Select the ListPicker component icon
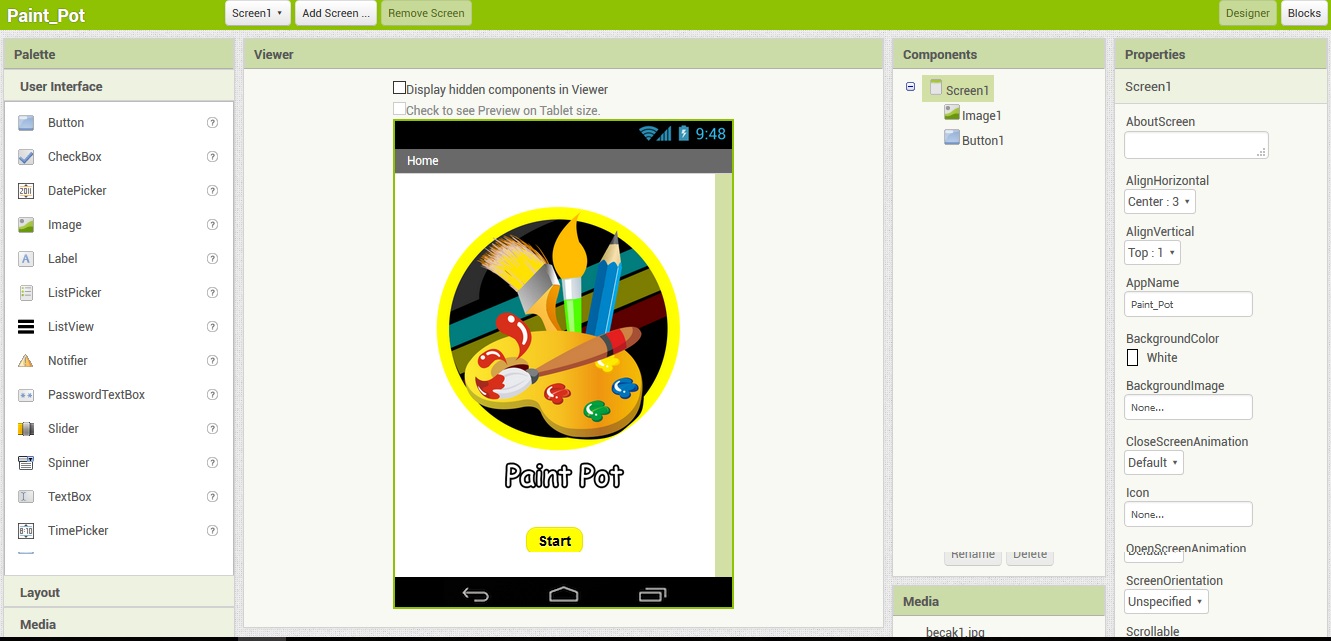This screenshot has width=1331, height=641. [x=28, y=292]
